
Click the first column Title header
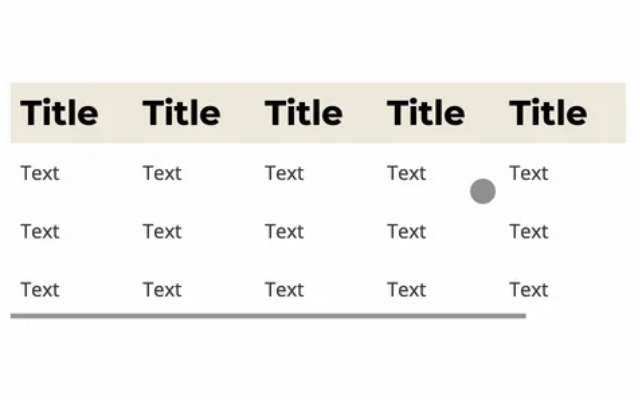[59, 113]
